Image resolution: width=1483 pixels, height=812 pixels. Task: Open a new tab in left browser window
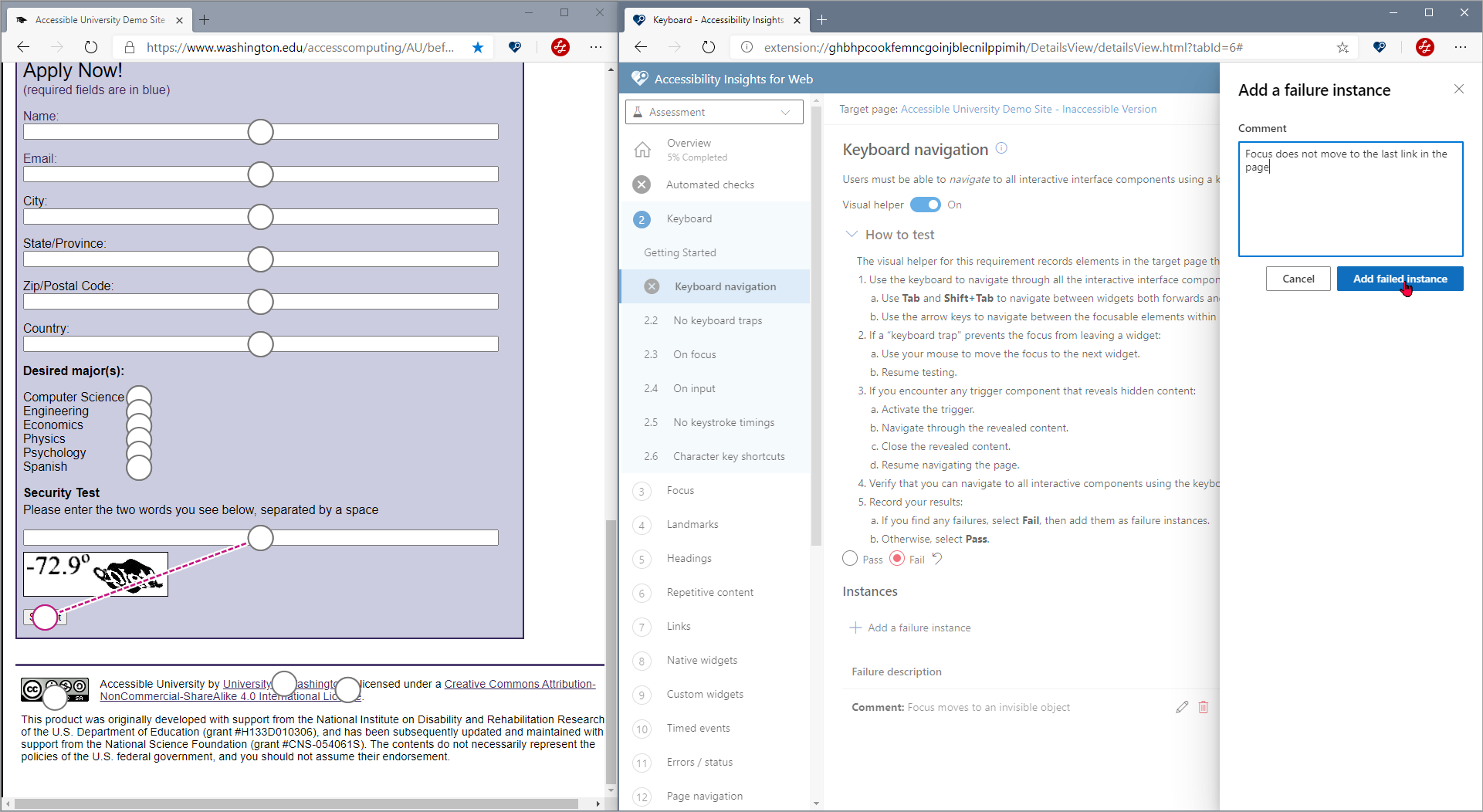[x=205, y=19]
